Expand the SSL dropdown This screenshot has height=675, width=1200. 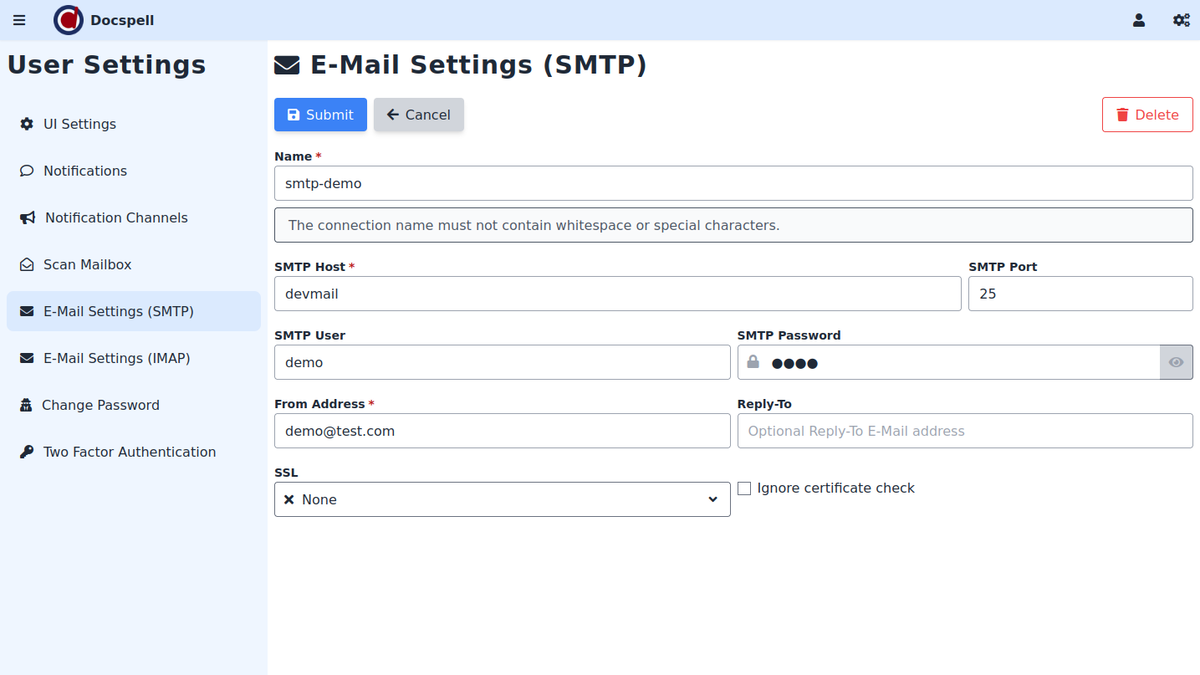501,499
